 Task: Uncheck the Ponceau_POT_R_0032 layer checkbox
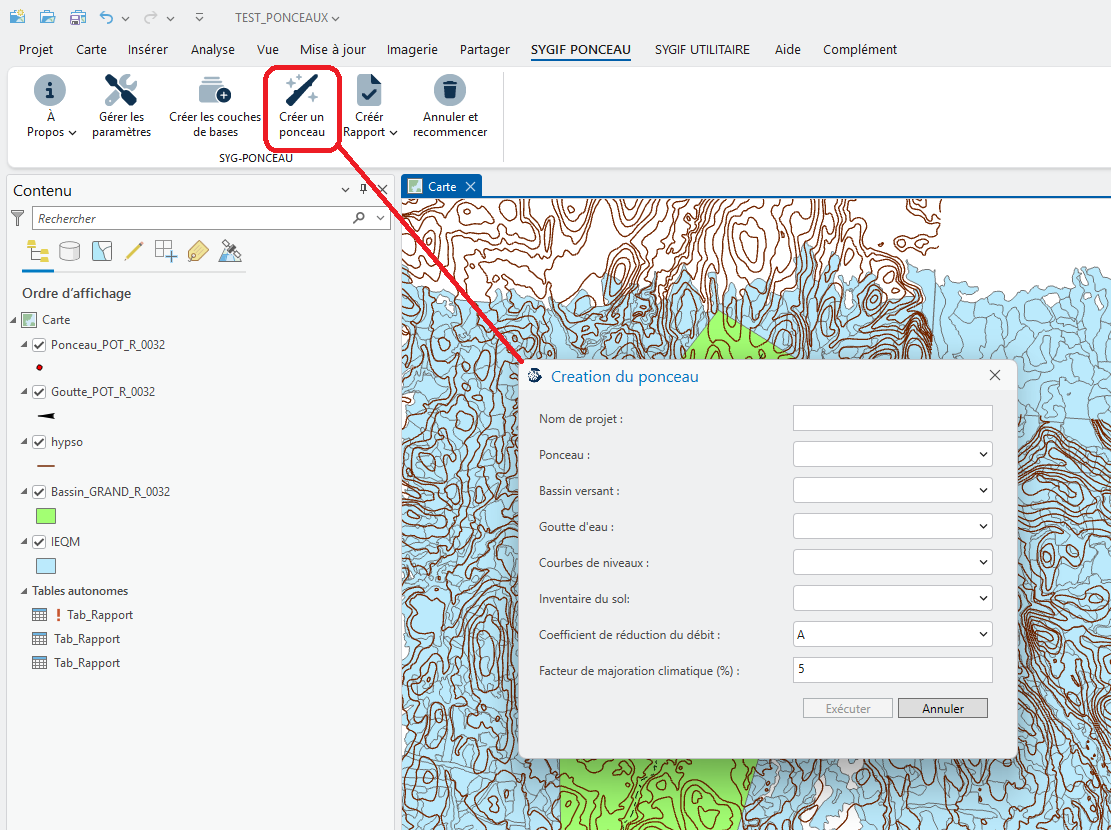[40, 345]
